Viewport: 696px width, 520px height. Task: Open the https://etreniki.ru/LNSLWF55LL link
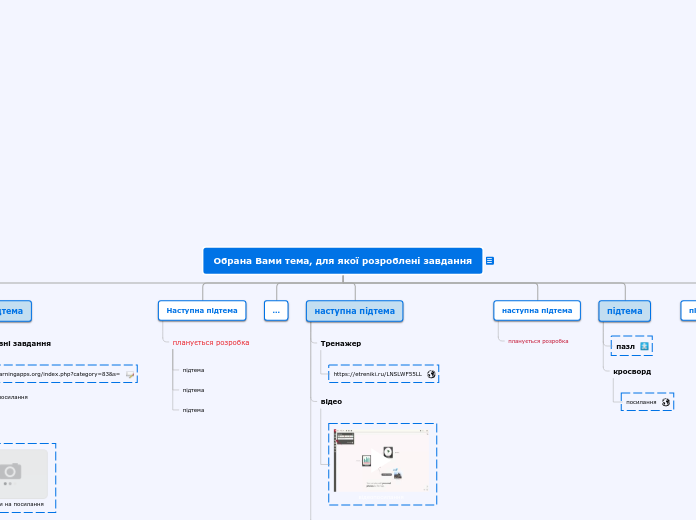(x=378, y=374)
